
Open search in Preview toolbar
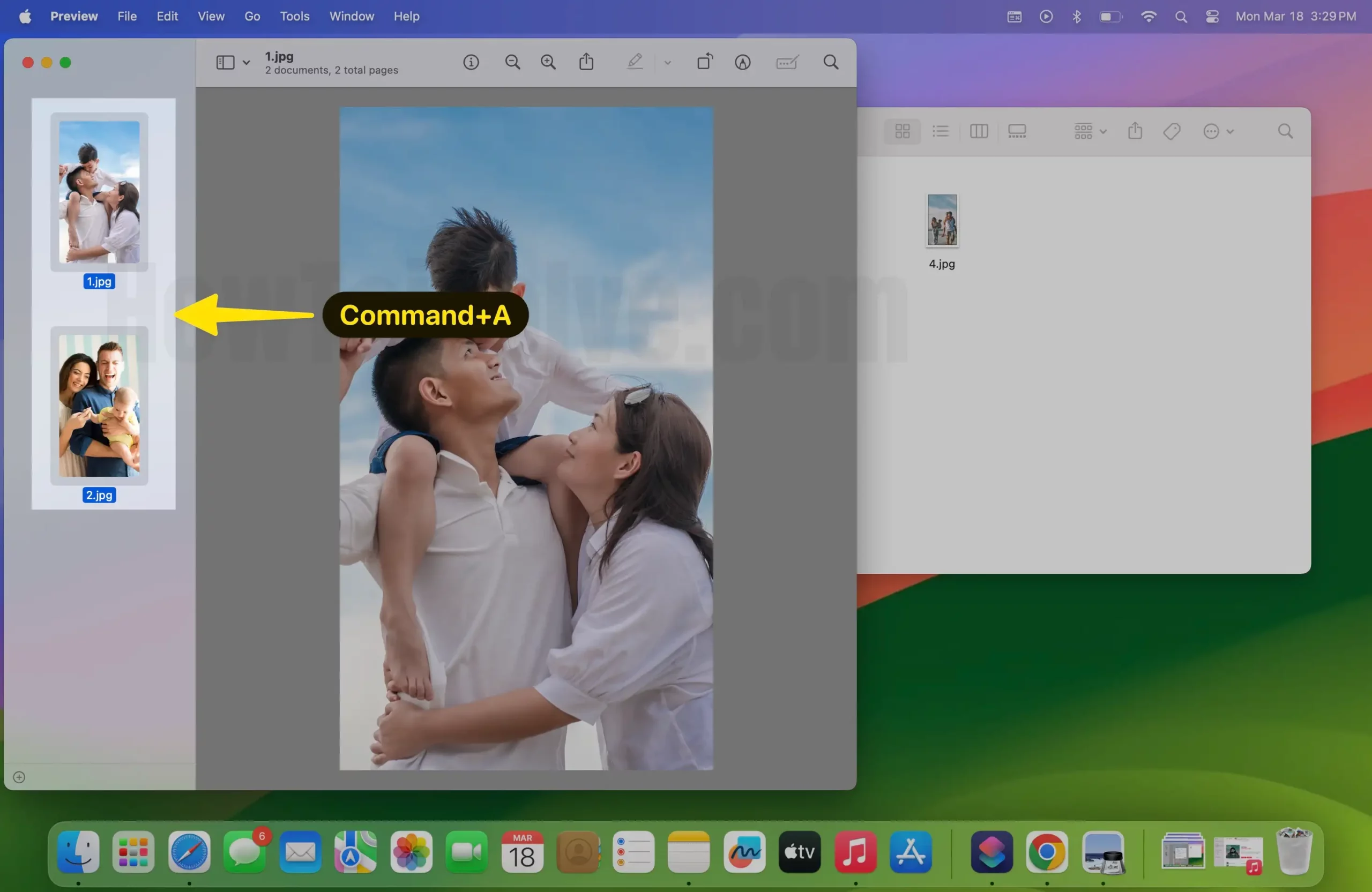(x=831, y=62)
